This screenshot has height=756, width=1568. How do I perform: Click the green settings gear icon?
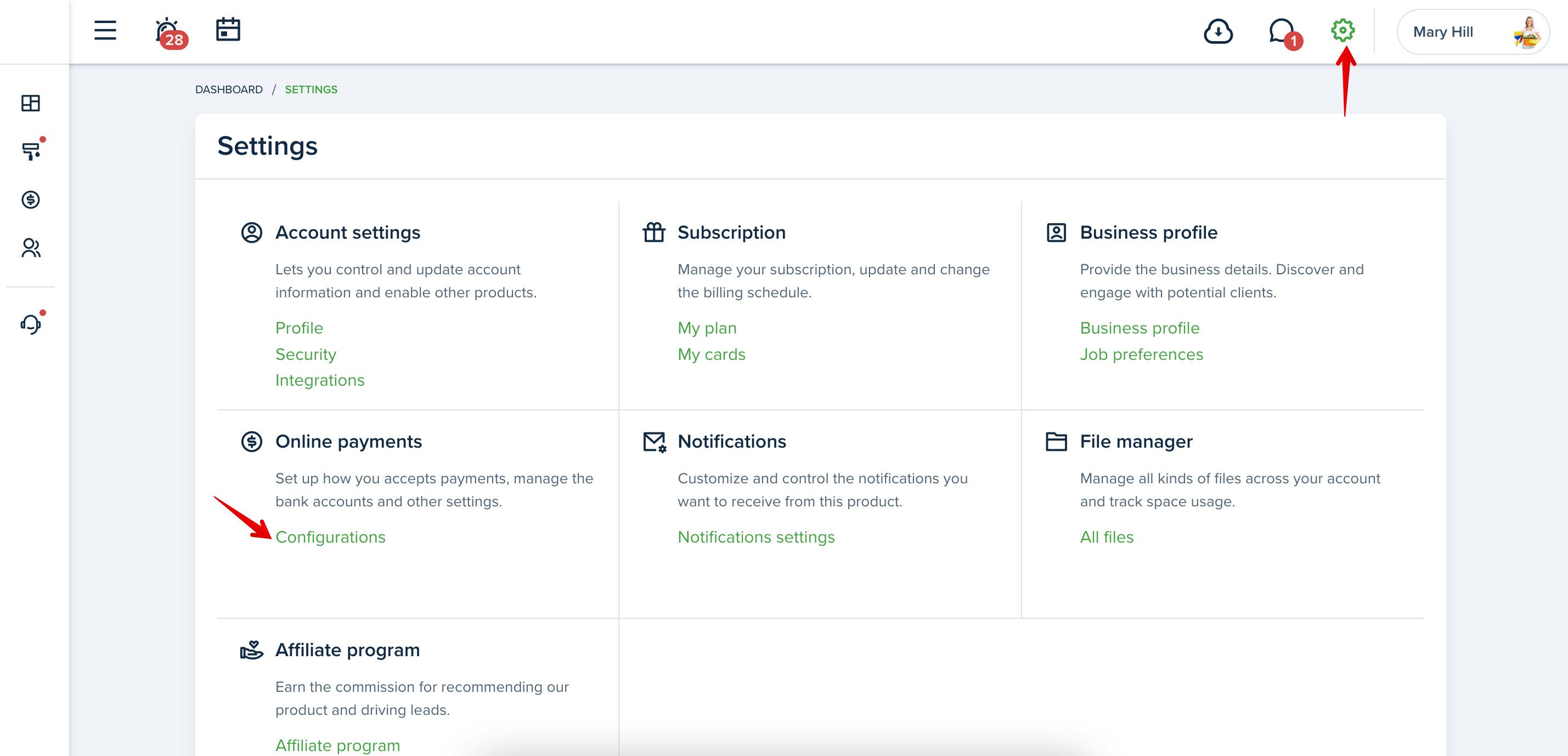1342,30
